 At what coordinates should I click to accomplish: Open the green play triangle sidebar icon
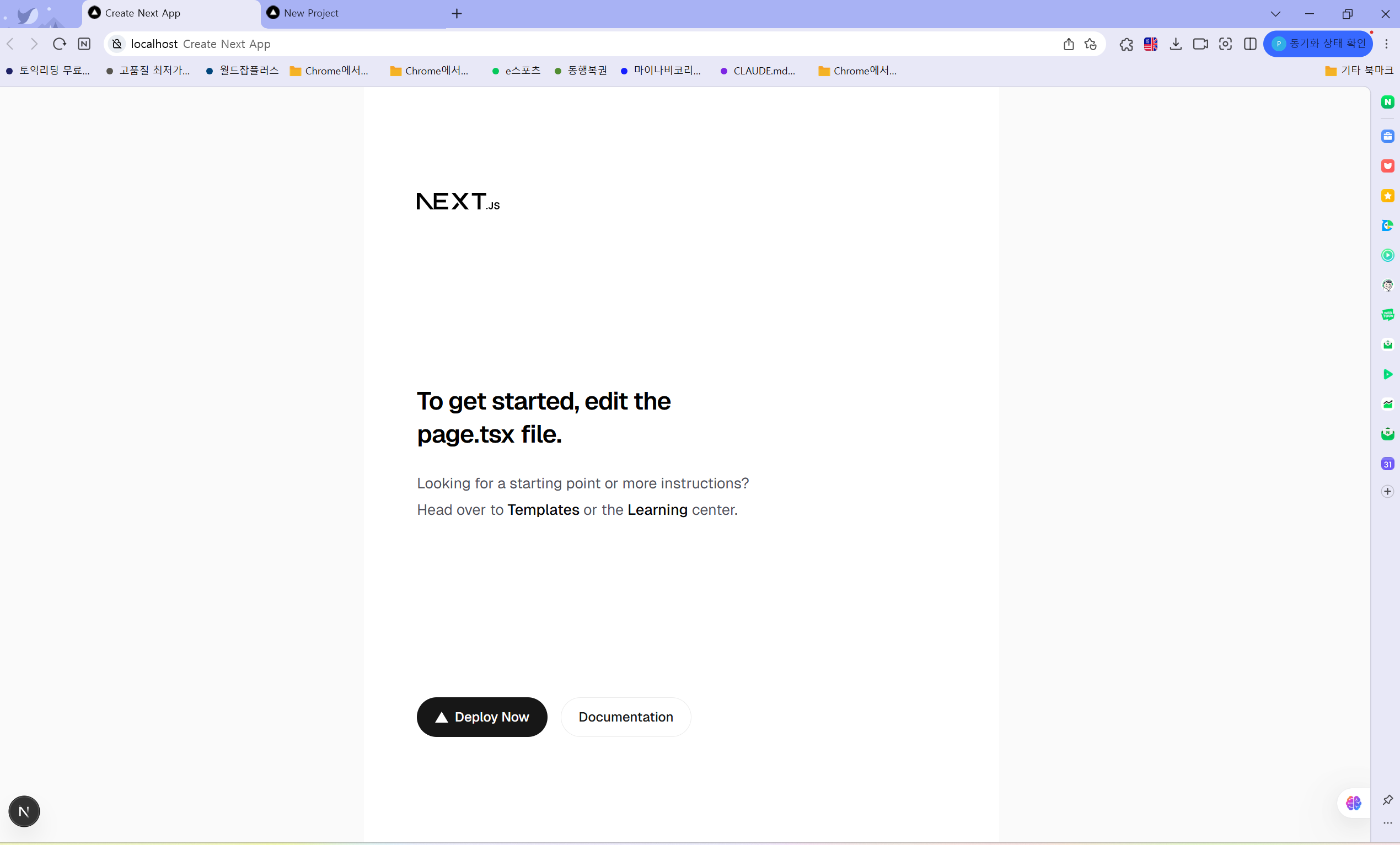click(1387, 374)
